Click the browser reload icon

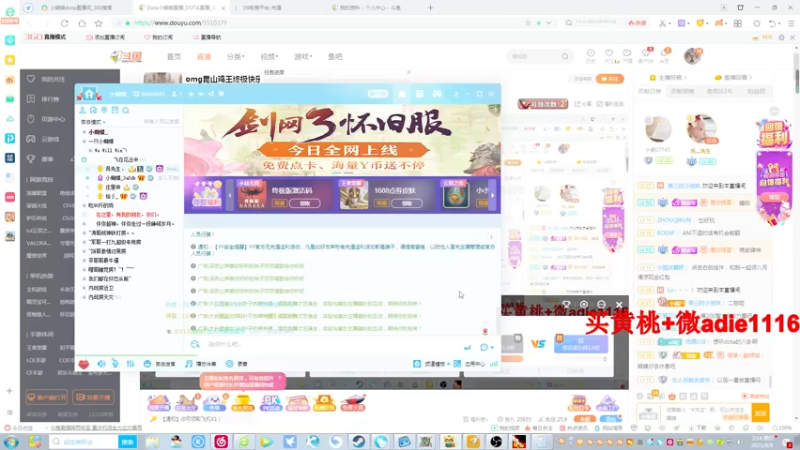click(64, 23)
